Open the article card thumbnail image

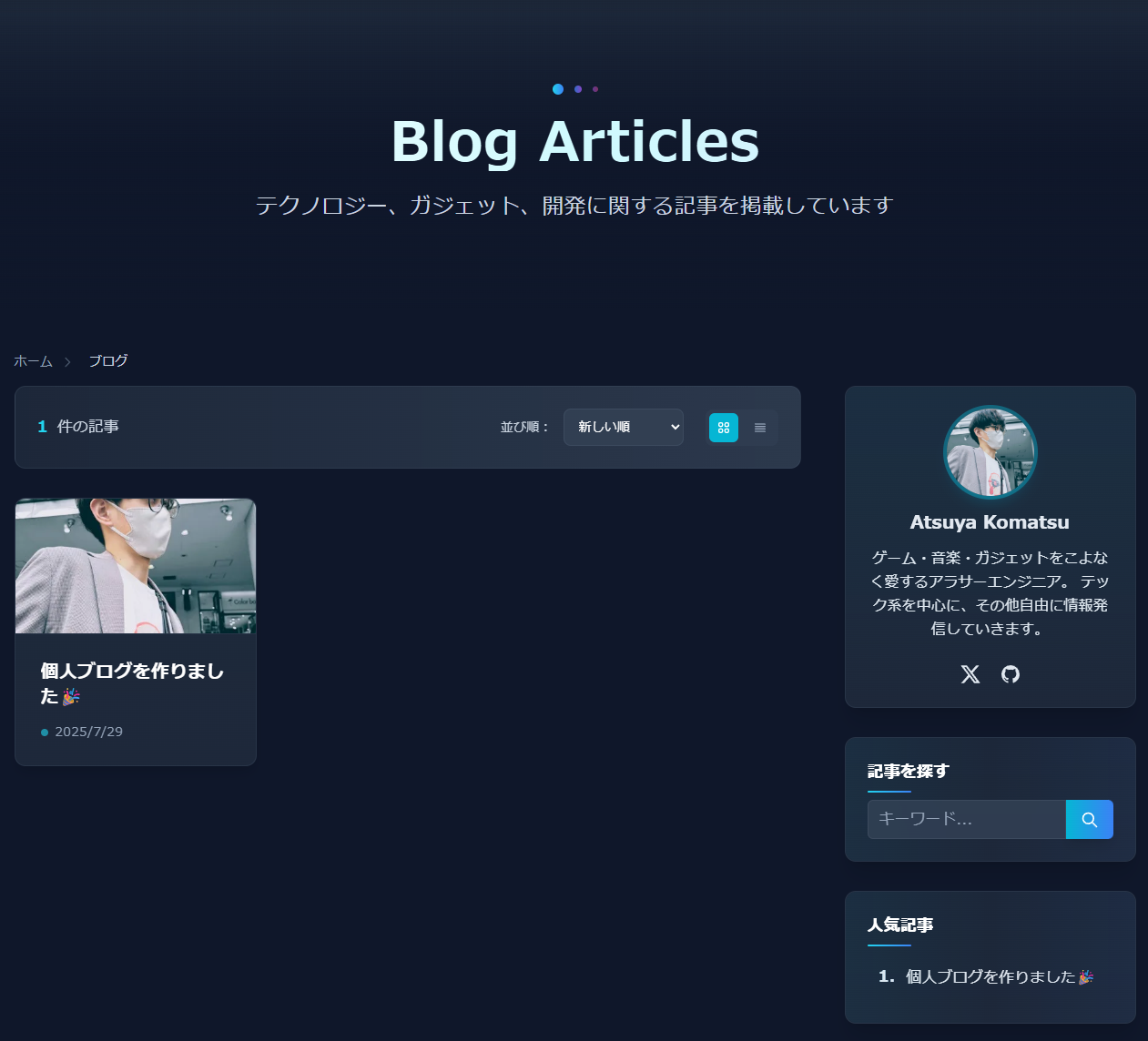point(136,565)
